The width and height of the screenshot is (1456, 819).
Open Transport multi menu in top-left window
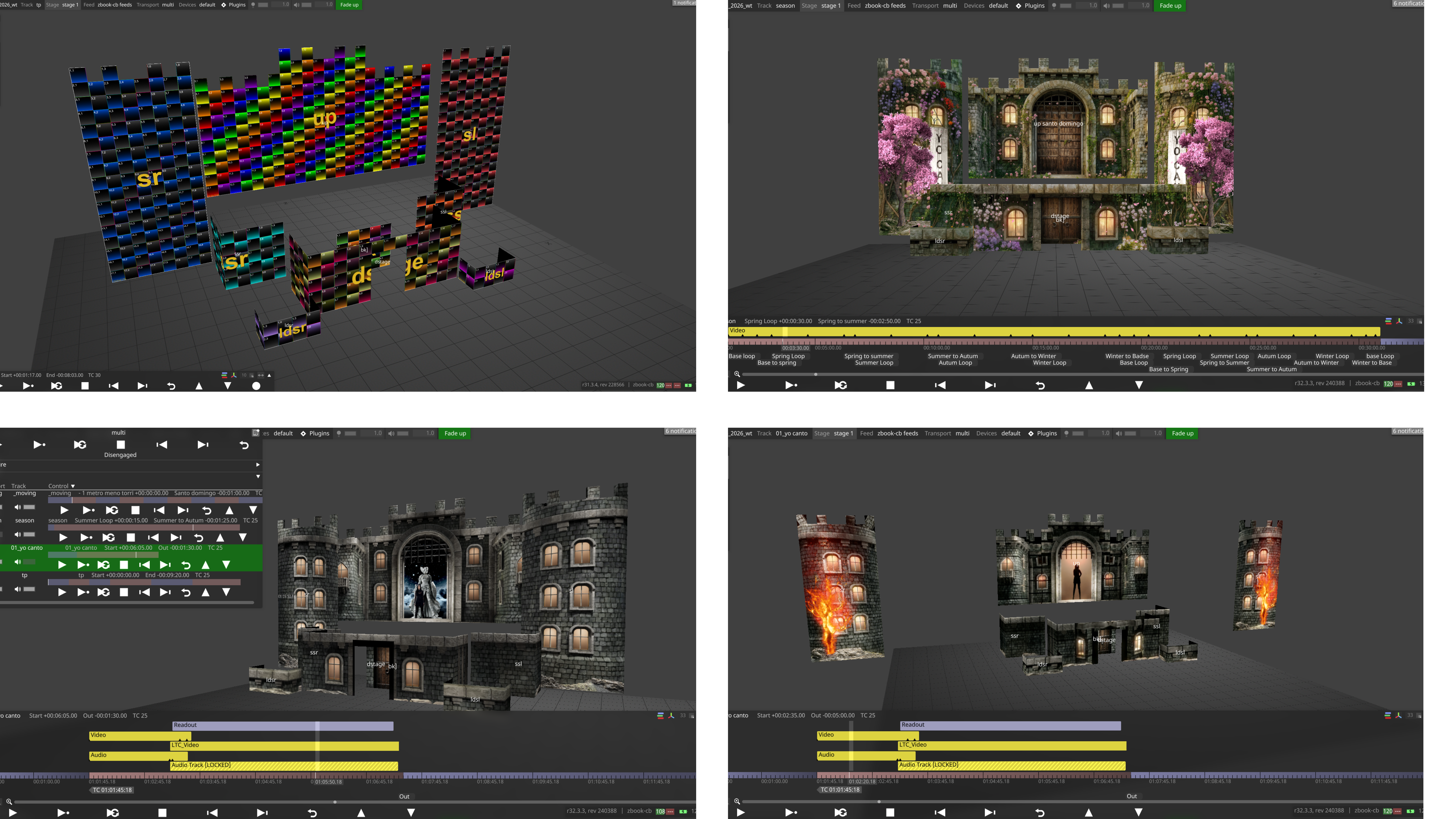(155, 5)
